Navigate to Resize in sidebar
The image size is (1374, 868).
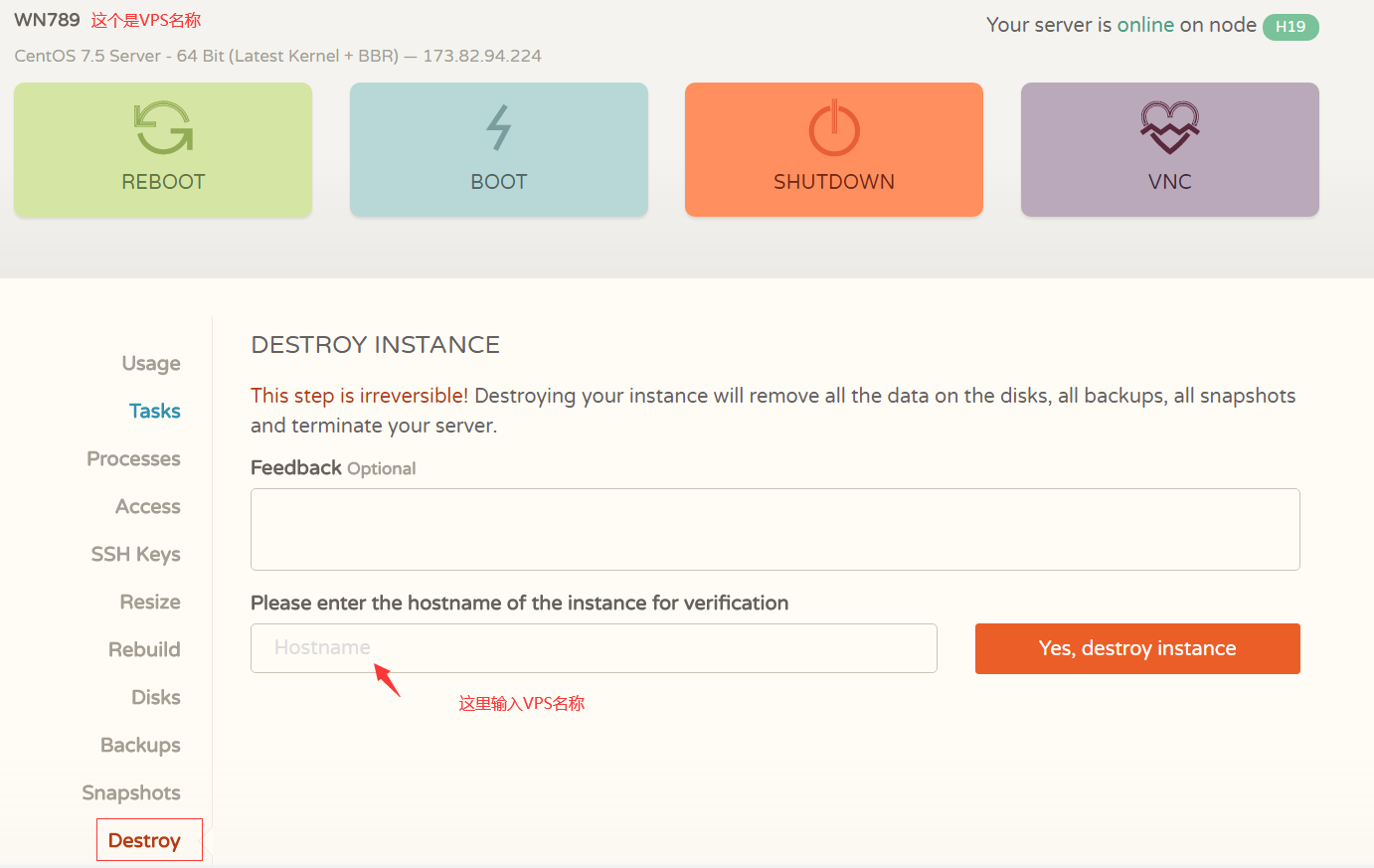(x=149, y=602)
